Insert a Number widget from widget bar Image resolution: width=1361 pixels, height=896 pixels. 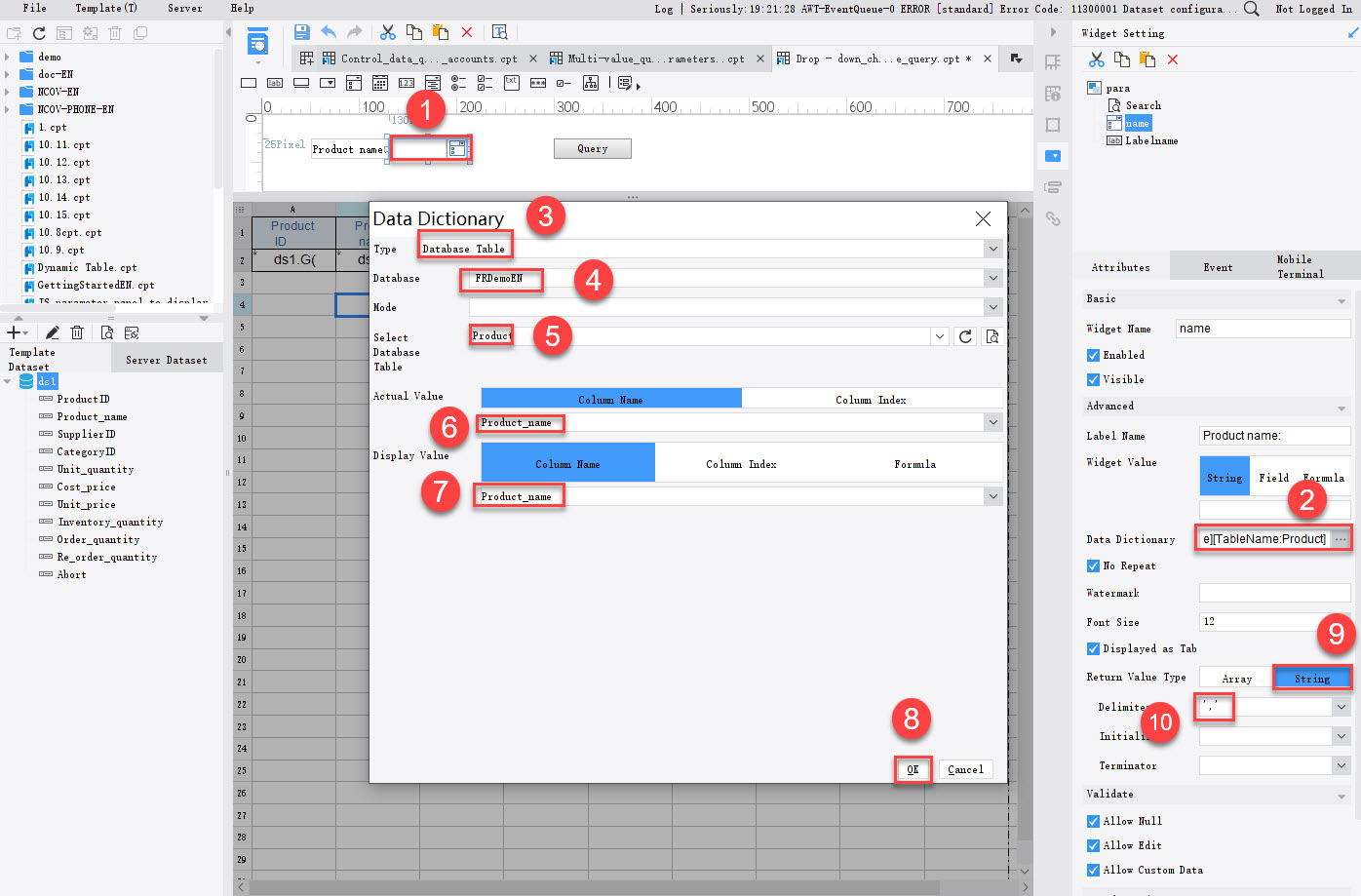point(407,83)
